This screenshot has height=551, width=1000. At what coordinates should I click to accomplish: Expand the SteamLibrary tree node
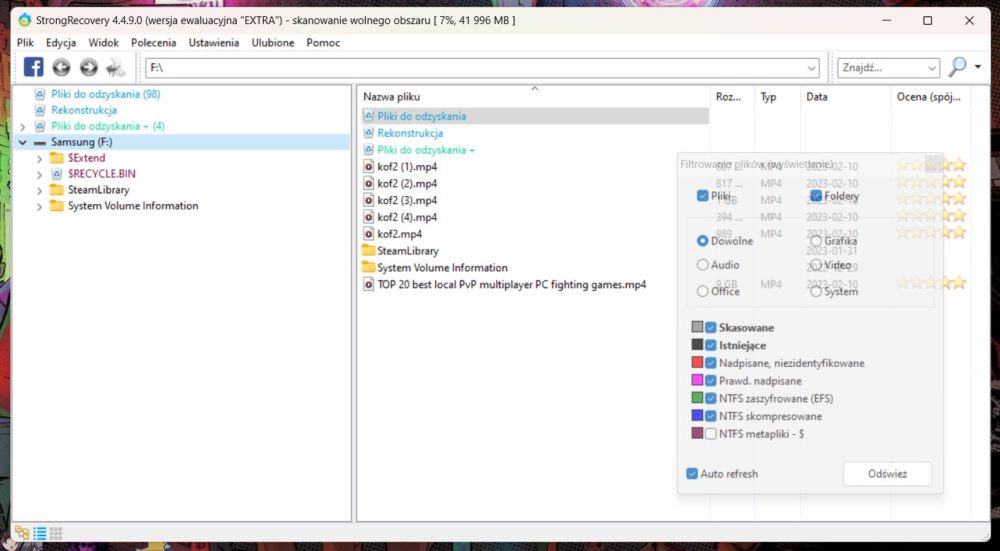[40, 190]
